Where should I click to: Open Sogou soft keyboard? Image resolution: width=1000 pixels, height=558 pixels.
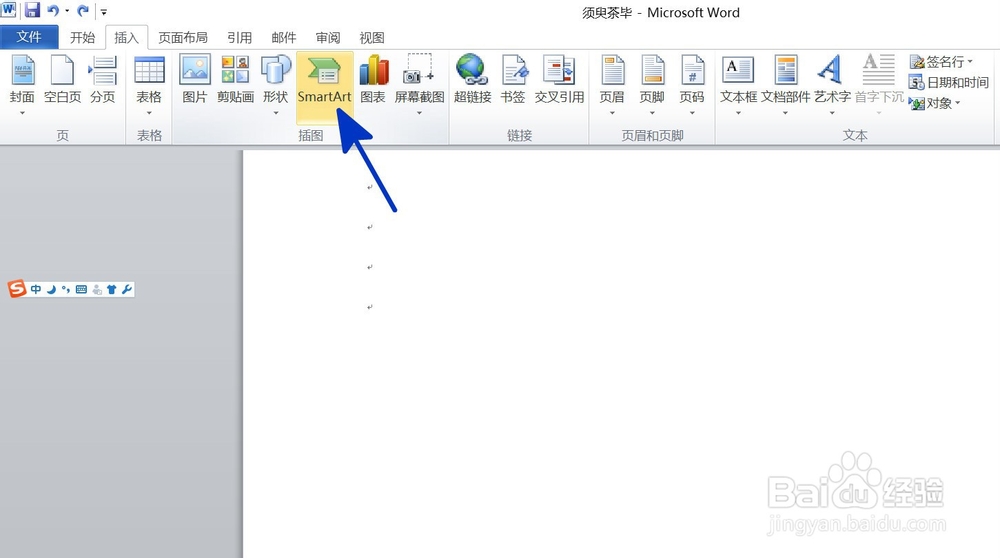click(81, 290)
